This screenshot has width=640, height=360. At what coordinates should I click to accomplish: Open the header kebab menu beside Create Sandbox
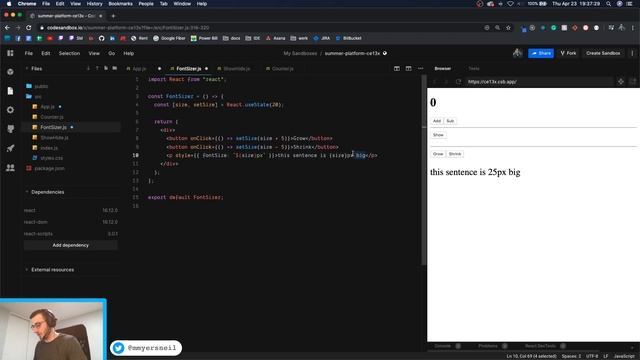point(632,53)
